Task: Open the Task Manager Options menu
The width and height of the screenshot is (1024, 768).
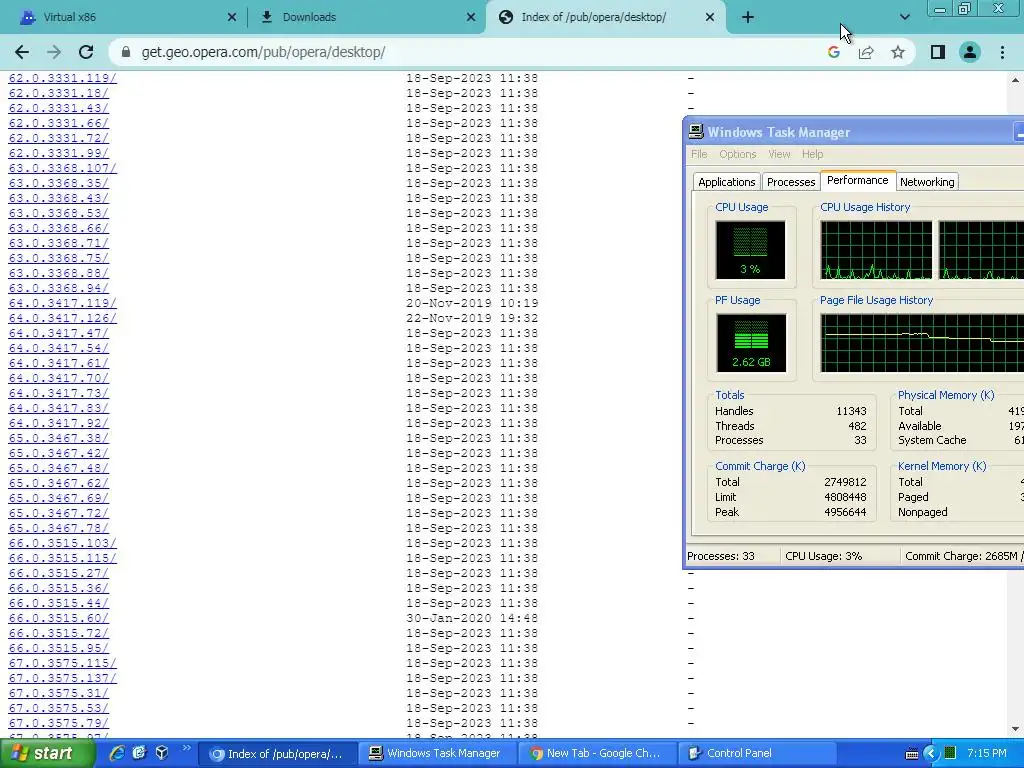Action: click(x=737, y=154)
